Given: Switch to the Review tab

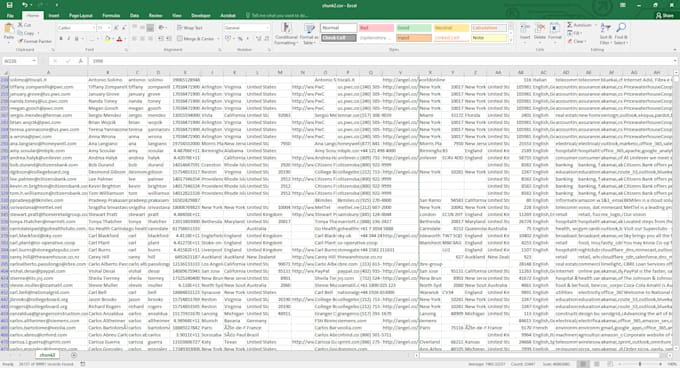Looking at the screenshot, I should tap(155, 15).
